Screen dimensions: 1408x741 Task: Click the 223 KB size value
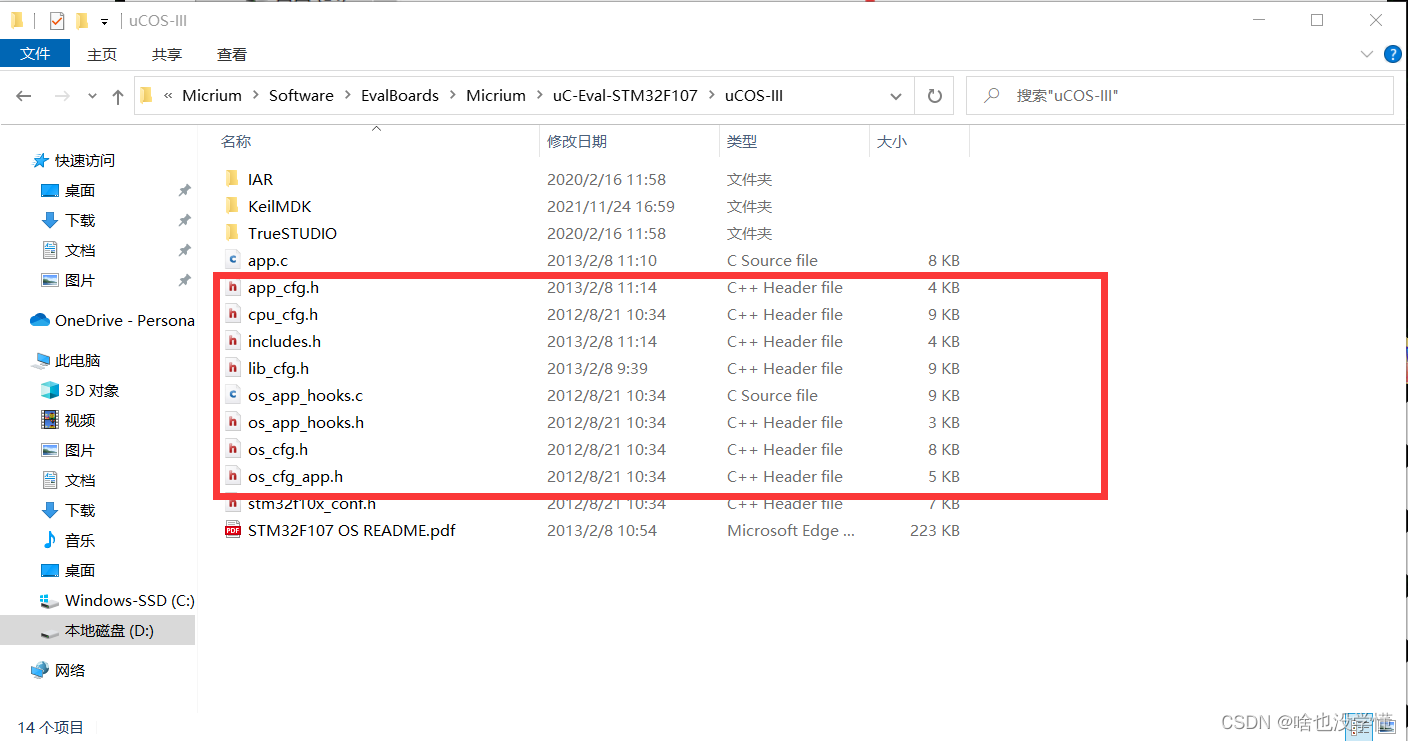(935, 530)
